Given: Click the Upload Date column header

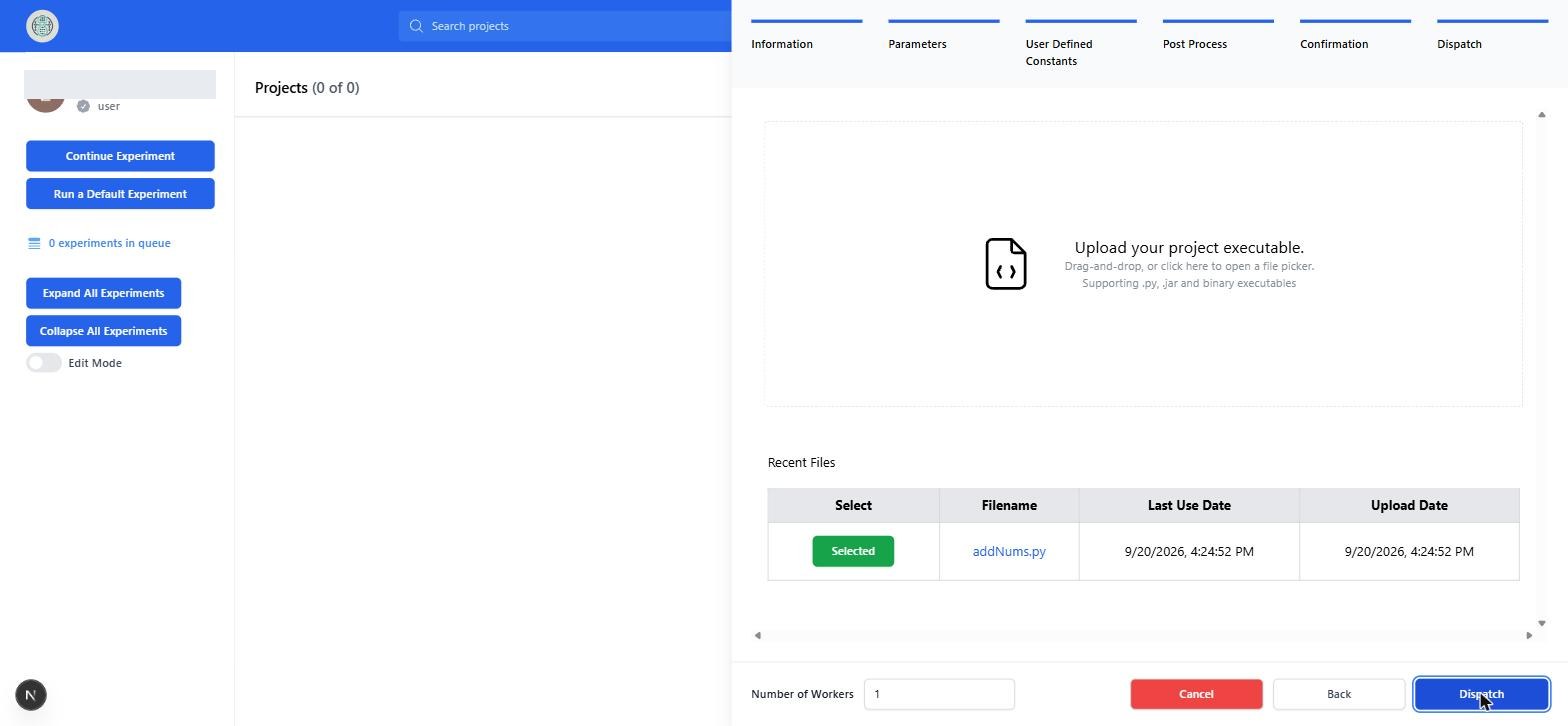Looking at the screenshot, I should (1409, 505).
